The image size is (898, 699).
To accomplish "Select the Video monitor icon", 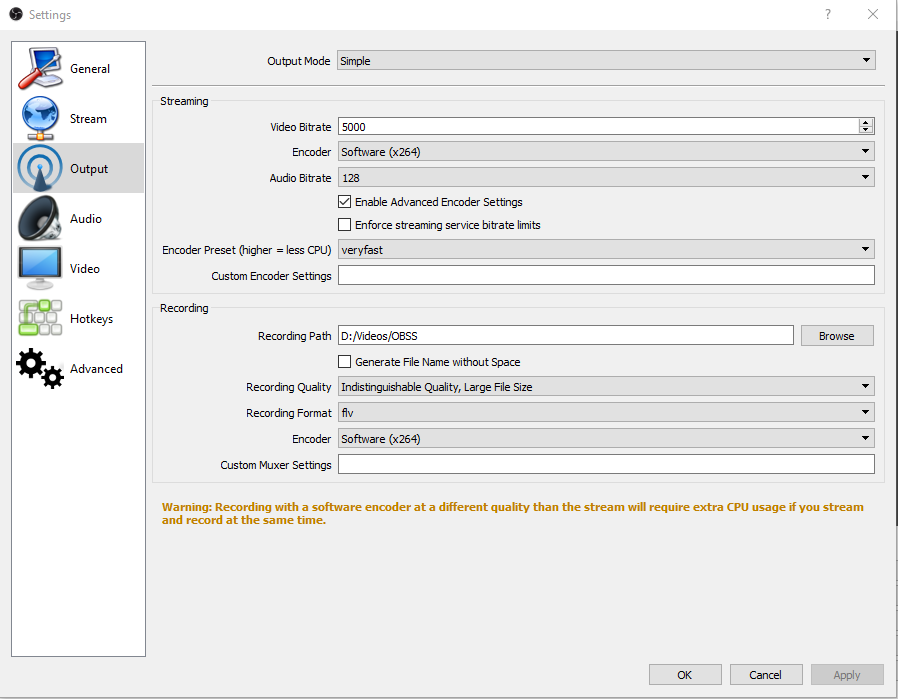I will [x=40, y=268].
